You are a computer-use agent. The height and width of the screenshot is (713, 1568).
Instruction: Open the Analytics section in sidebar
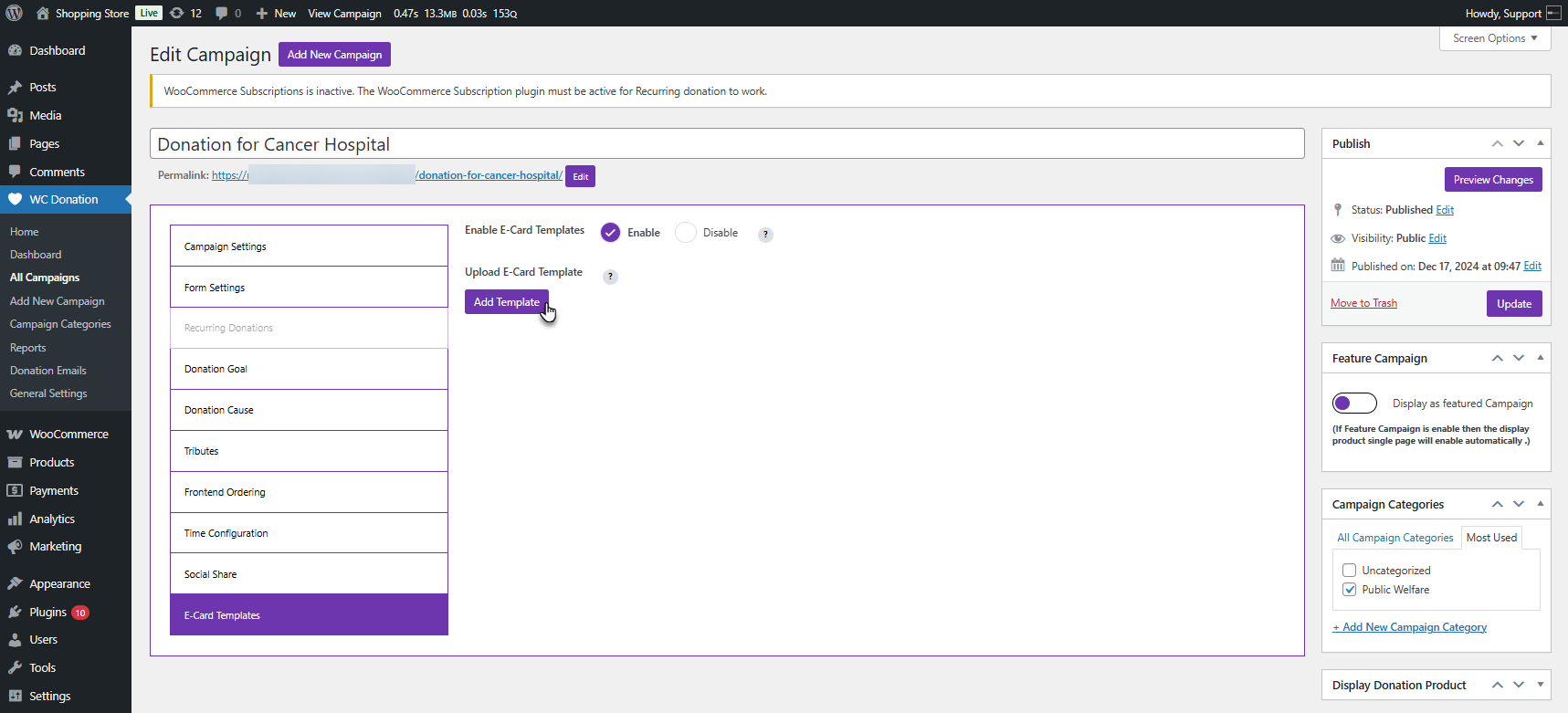tap(52, 519)
